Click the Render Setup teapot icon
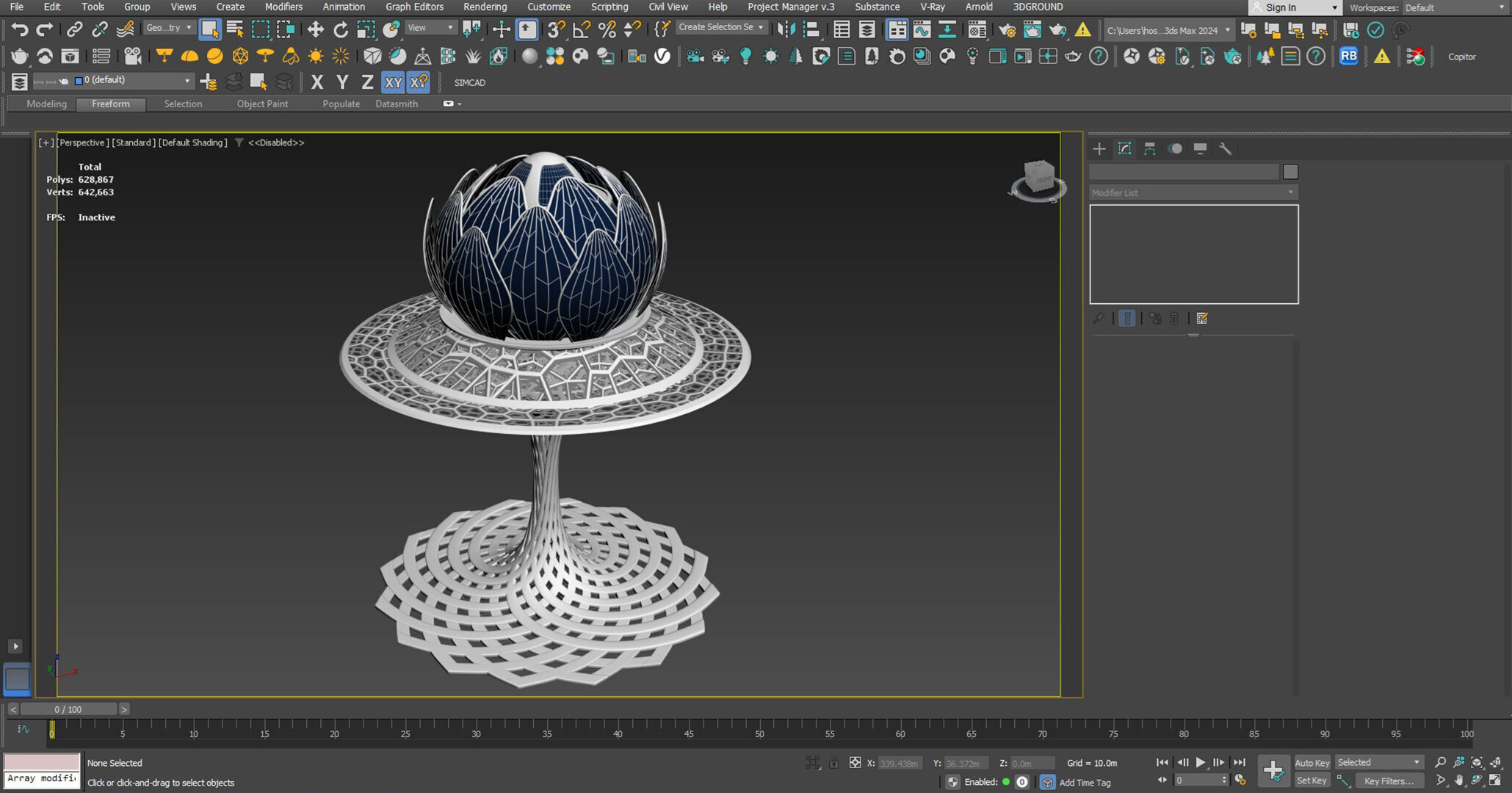The height and width of the screenshot is (793, 1512). click(x=1007, y=29)
